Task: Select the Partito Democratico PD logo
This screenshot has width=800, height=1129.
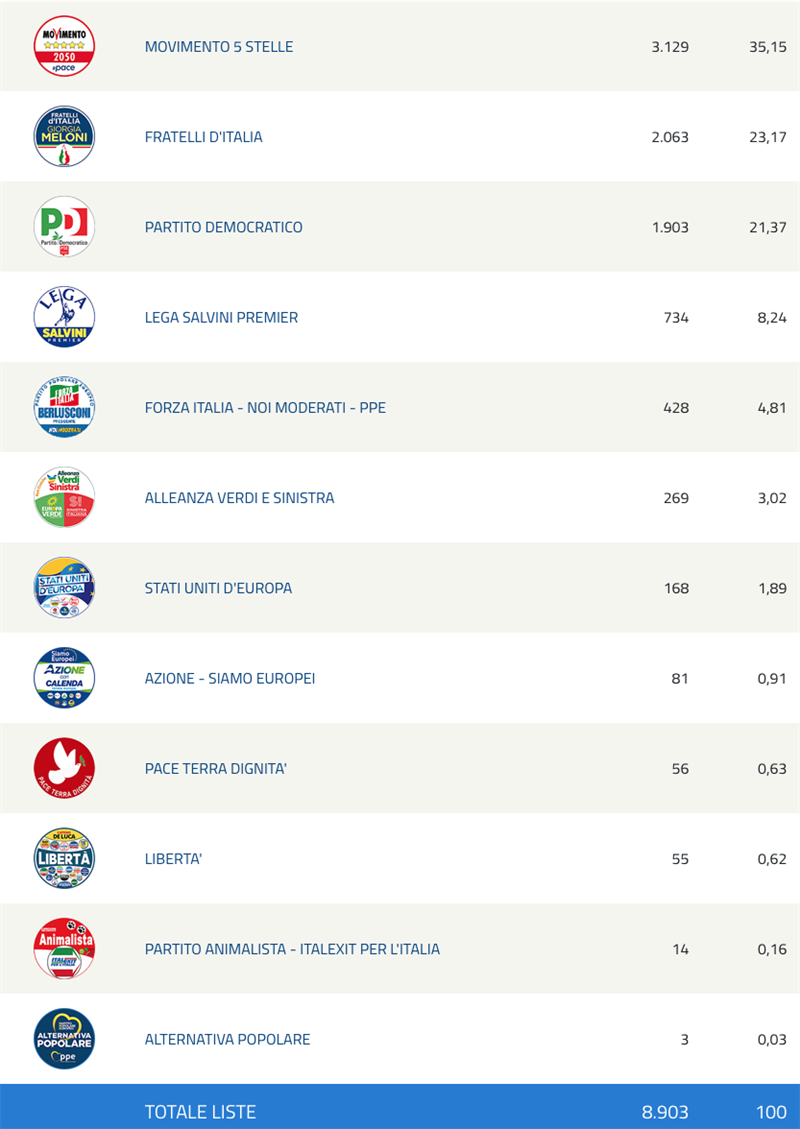Action: click(x=64, y=227)
